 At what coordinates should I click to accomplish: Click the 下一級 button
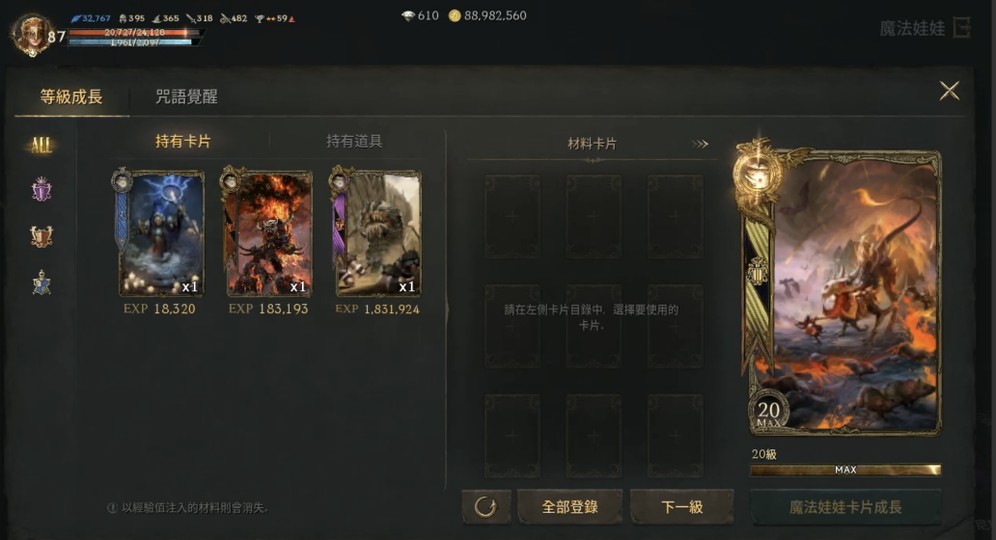tap(682, 507)
